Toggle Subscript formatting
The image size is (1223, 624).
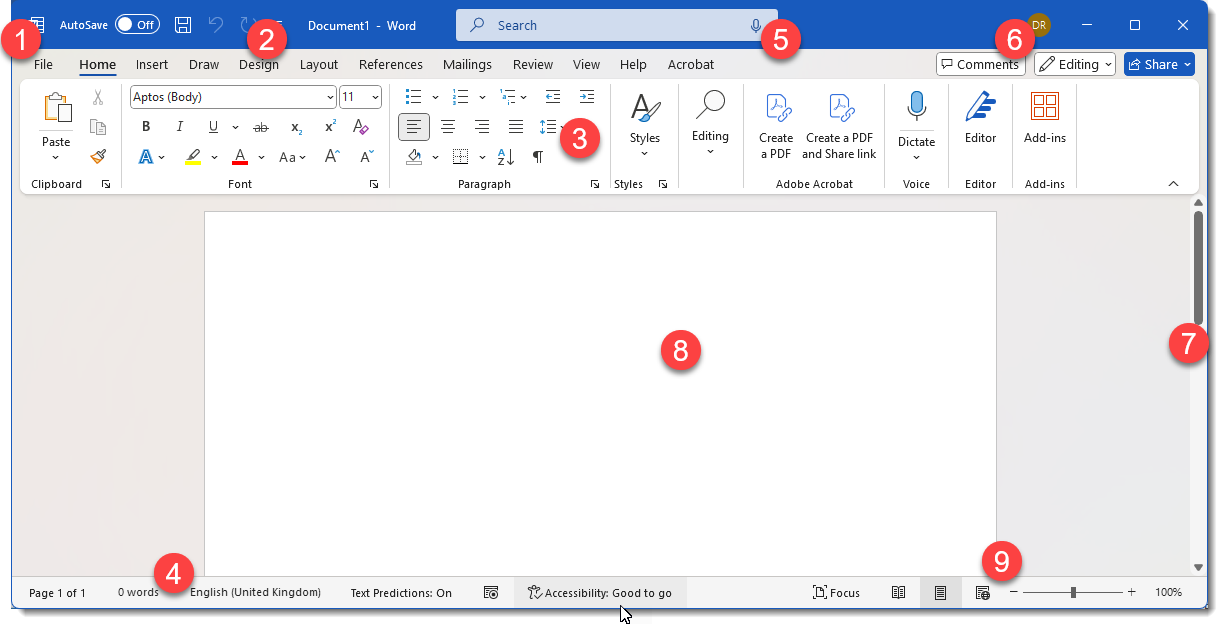[x=296, y=127]
